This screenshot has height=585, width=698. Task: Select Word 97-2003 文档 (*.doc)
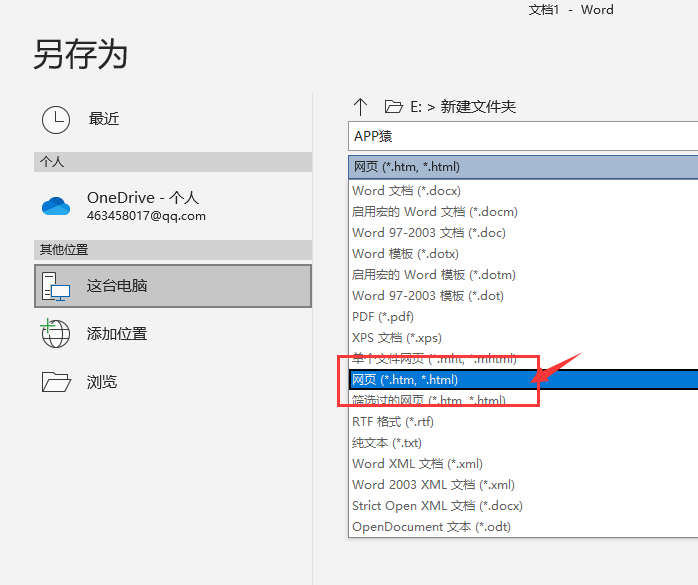(523, 232)
